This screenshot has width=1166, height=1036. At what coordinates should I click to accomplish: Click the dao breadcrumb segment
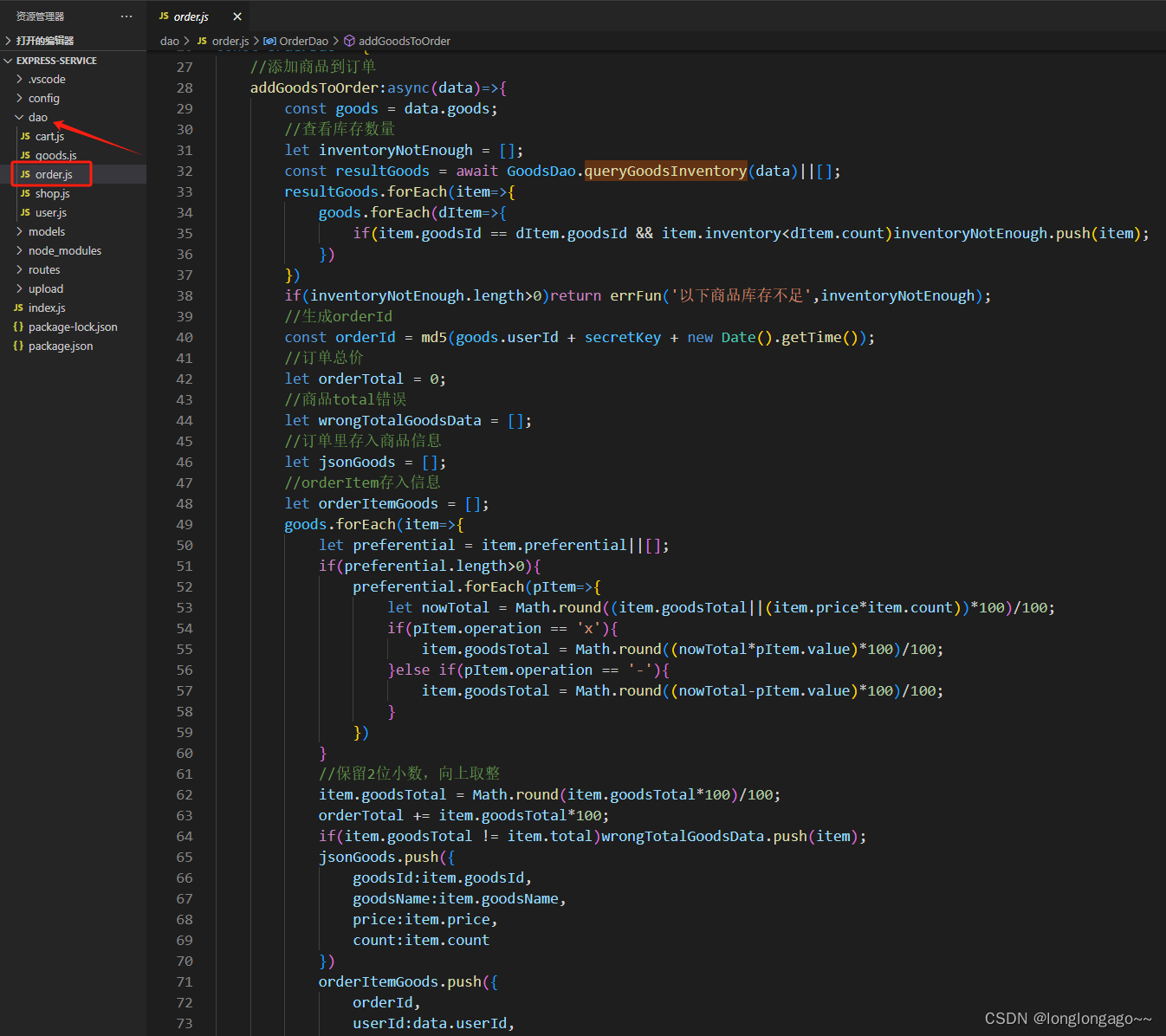[170, 41]
